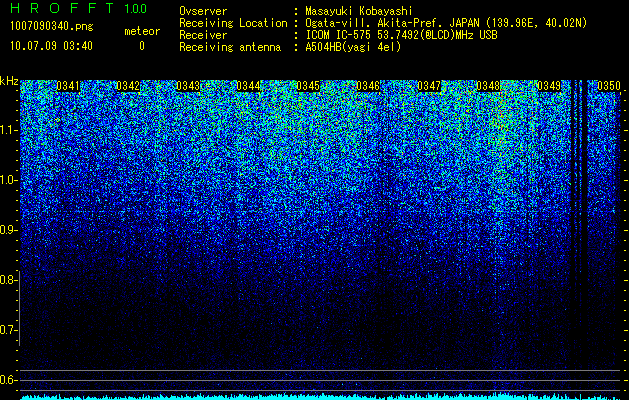
Task: Click the 0.6 kHz axis label
Action: pos(8,380)
